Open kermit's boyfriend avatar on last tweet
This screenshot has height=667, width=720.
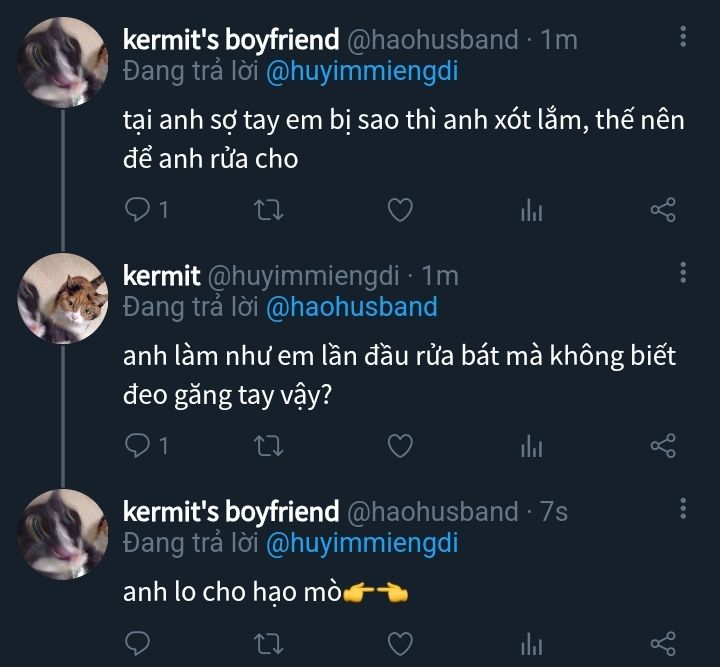point(65,534)
